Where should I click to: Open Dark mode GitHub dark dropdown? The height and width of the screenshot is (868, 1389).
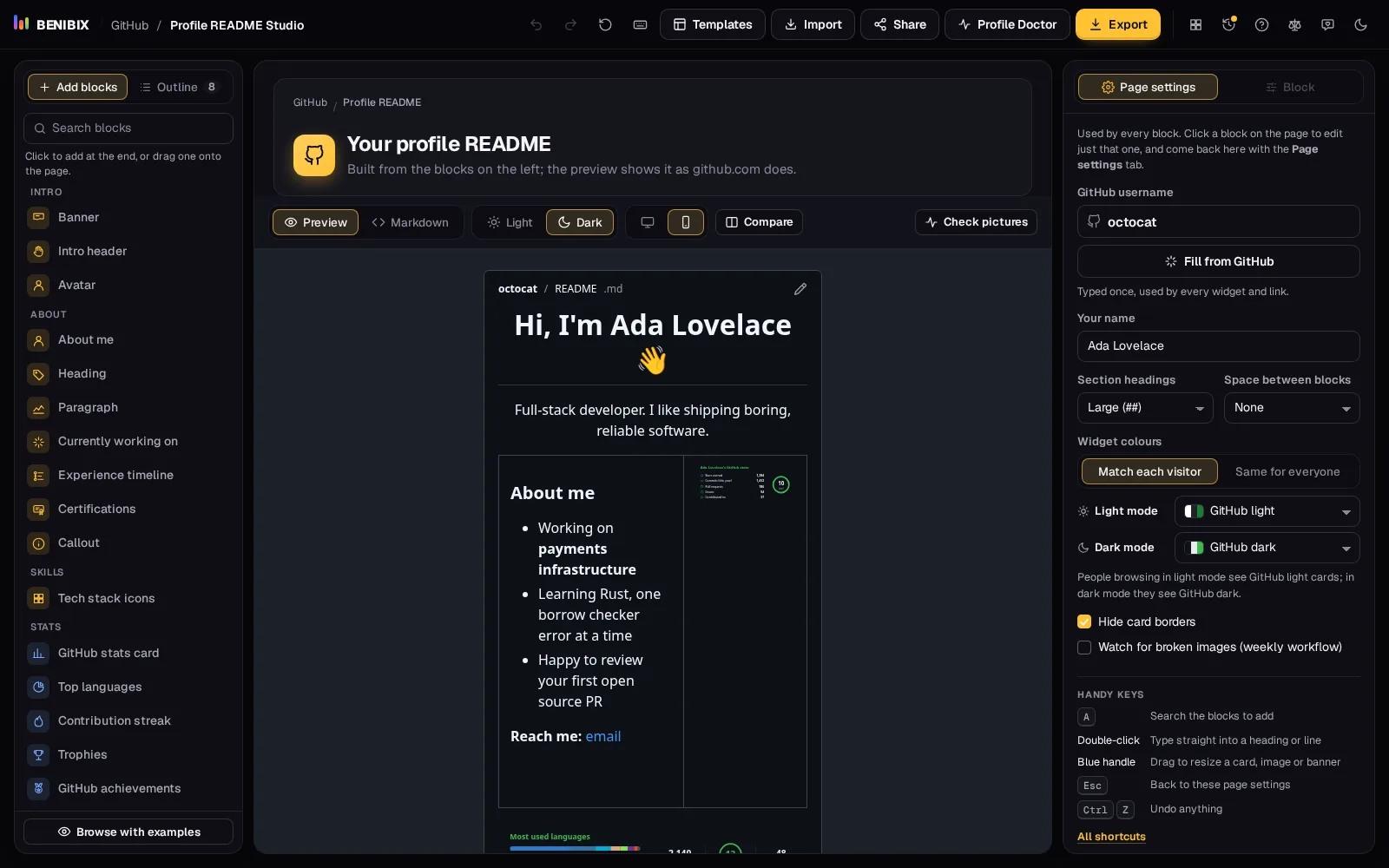(x=1267, y=548)
